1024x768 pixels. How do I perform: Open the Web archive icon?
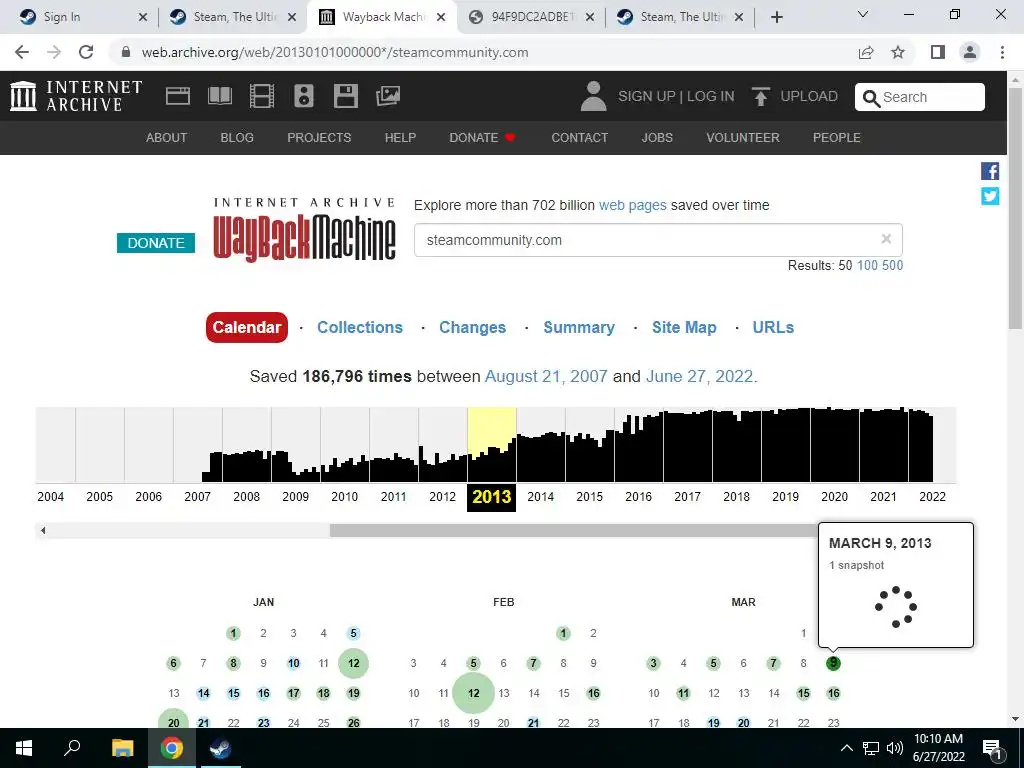pos(178,96)
